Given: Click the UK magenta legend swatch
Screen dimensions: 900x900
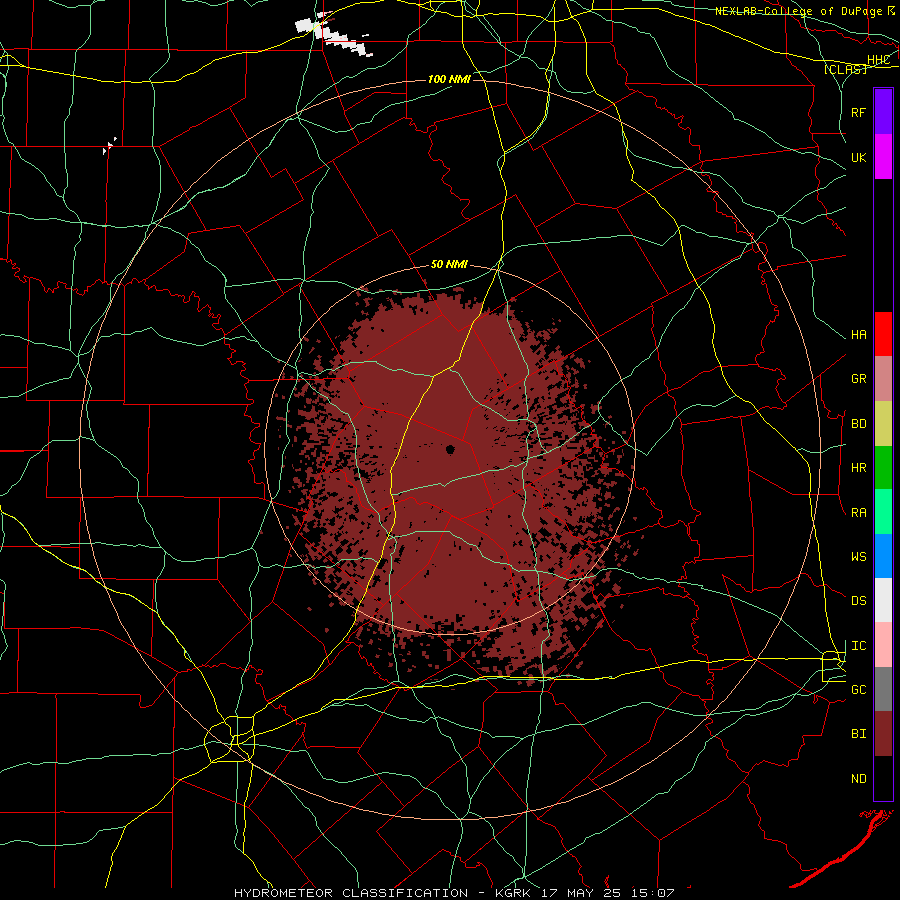Looking at the screenshot, I should coord(883,157).
